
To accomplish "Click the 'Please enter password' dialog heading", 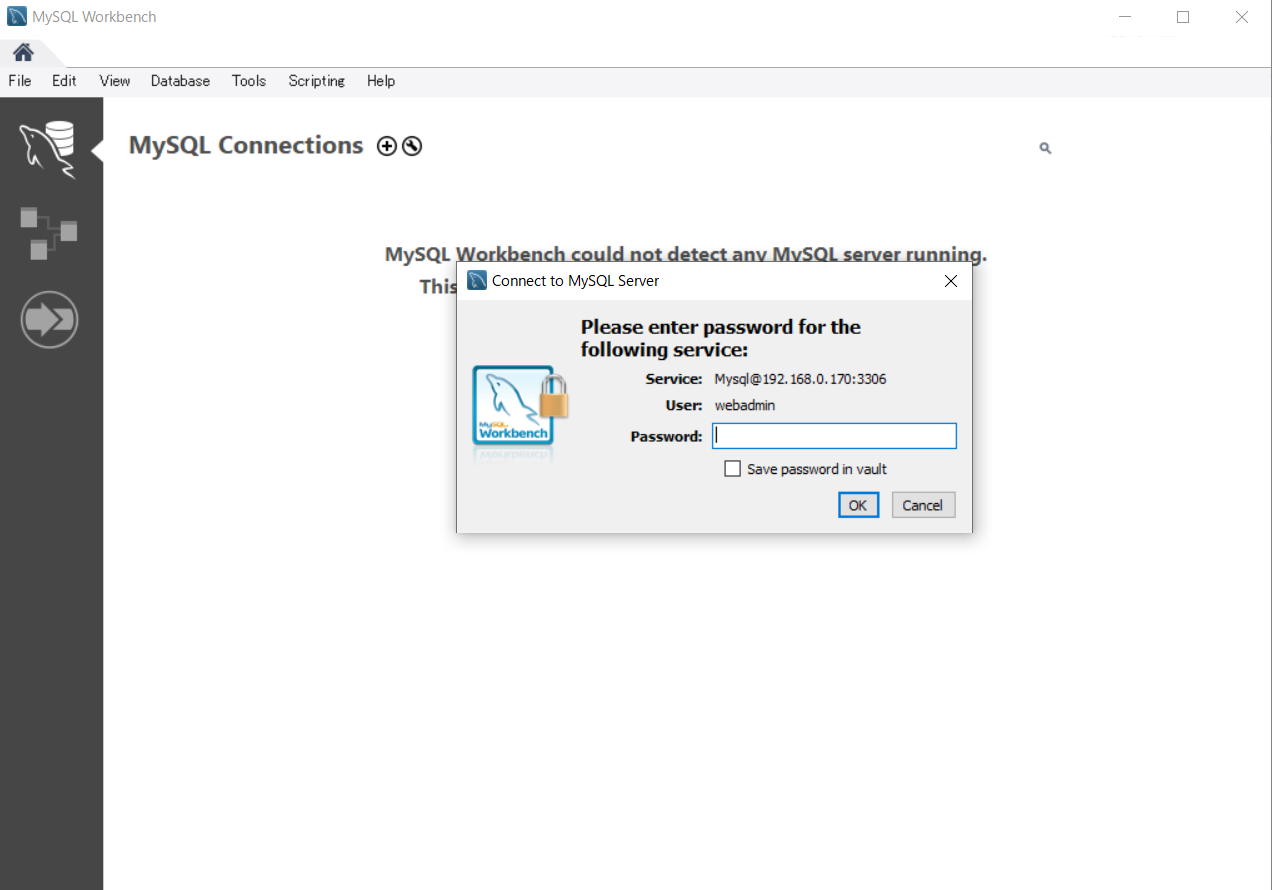I will [x=720, y=338].
